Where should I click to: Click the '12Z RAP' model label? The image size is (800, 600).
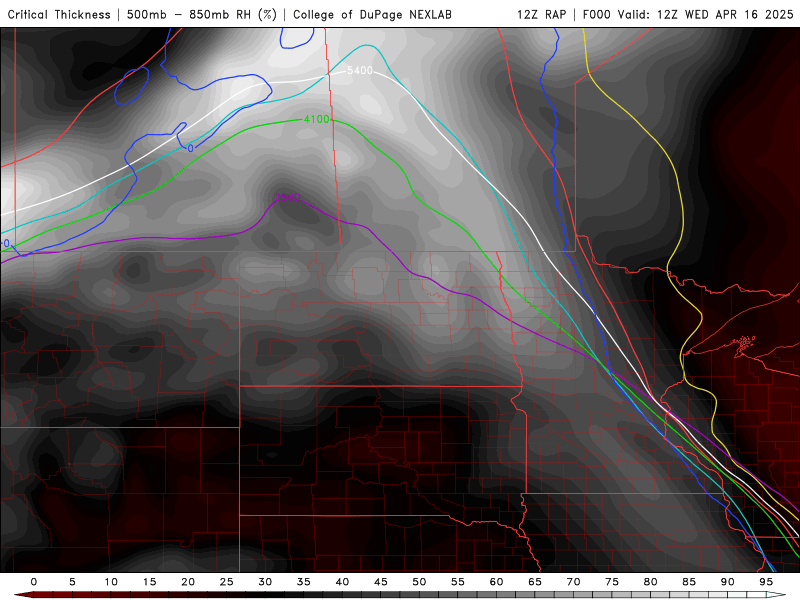point(542,14)
